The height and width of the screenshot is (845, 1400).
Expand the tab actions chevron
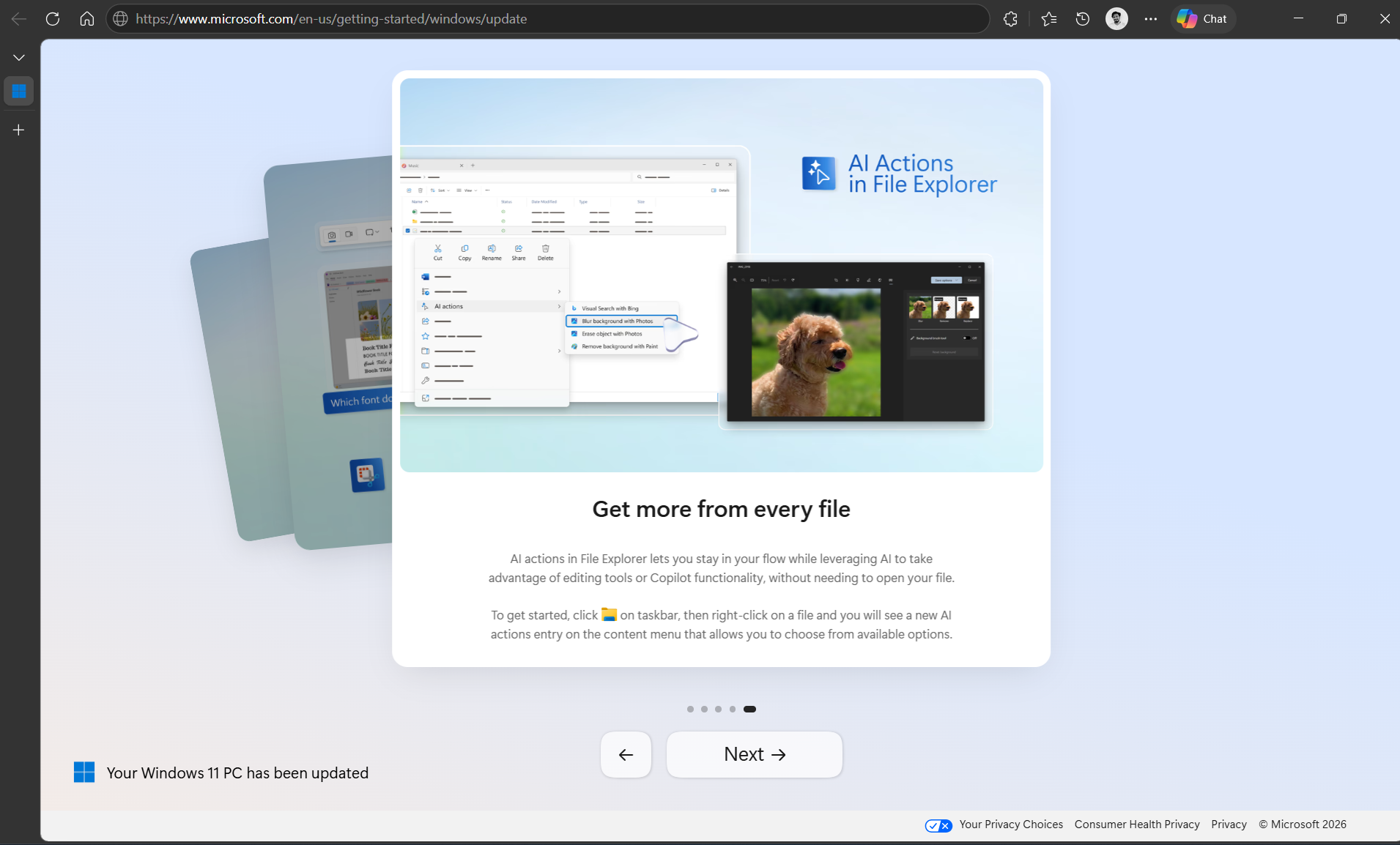click(x=18, y=56)
